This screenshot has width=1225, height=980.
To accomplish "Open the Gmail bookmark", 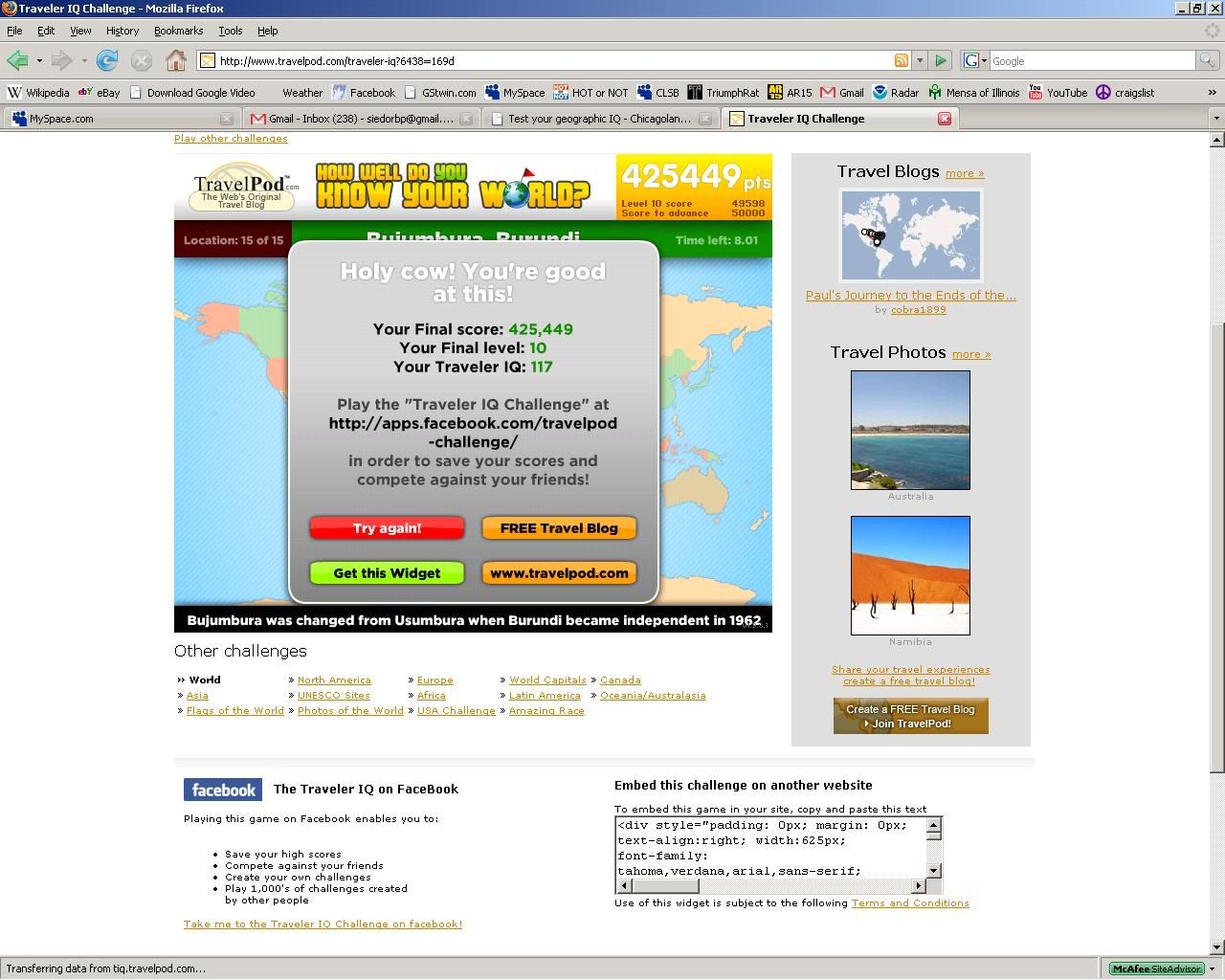I will 842,93.
